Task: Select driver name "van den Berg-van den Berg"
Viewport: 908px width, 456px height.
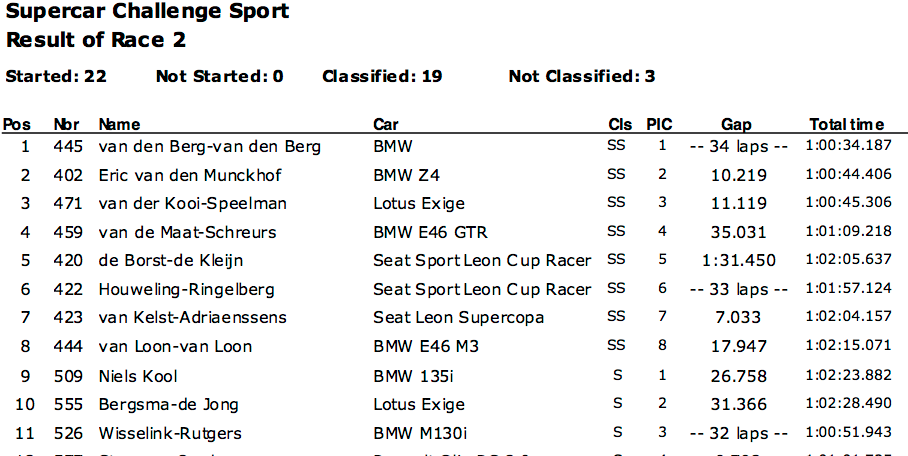Action: 210,147
